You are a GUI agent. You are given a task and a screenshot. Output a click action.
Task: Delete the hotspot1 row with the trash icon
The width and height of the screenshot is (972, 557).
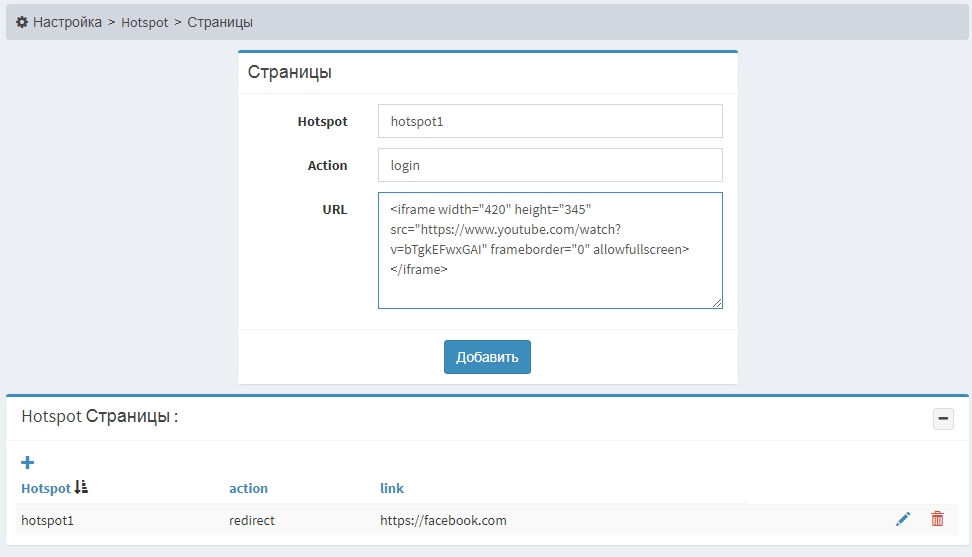[937, 519]
